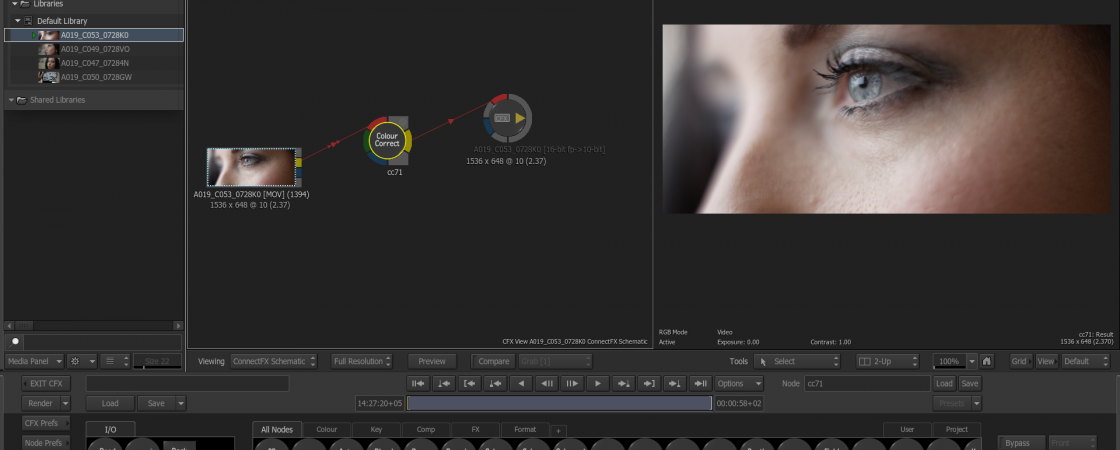Open the User node bin tab
Image resolution: width=1120 pixels, height=450 pixels.
point(907,429)
